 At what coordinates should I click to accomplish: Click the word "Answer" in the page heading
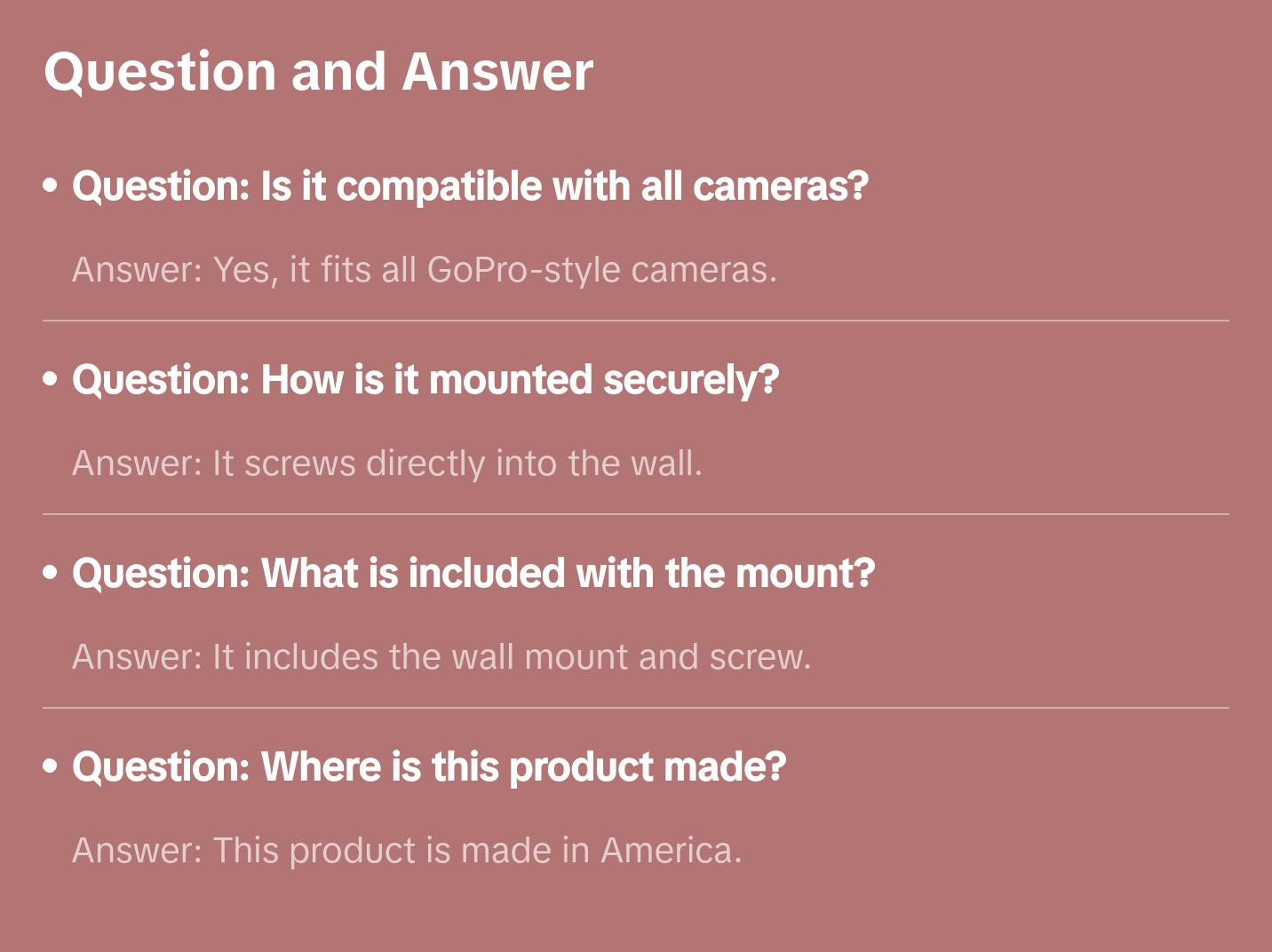tap(497, 72)
